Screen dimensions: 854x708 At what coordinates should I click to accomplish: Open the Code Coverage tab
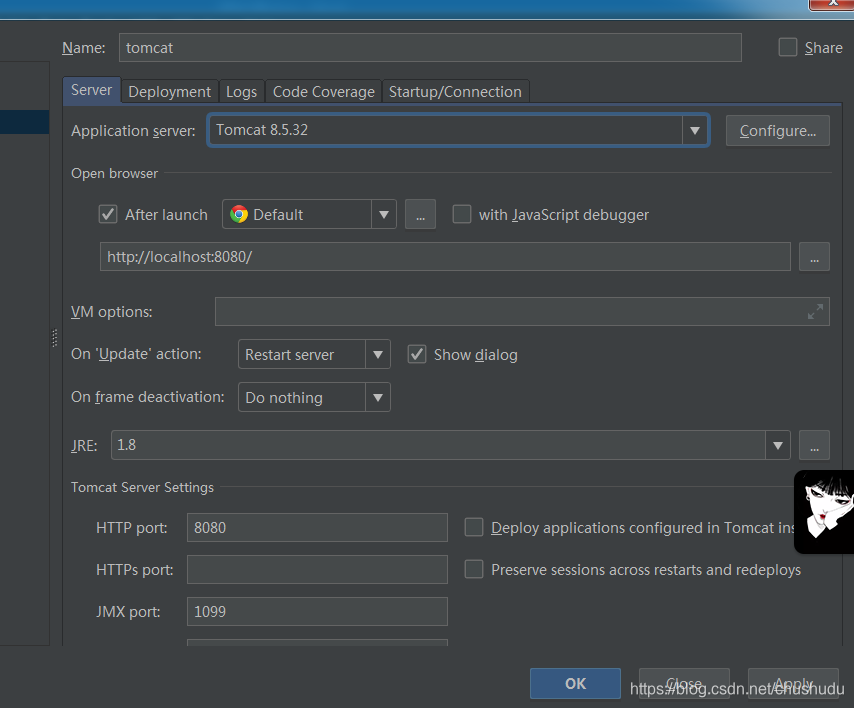tap(324, 91)
